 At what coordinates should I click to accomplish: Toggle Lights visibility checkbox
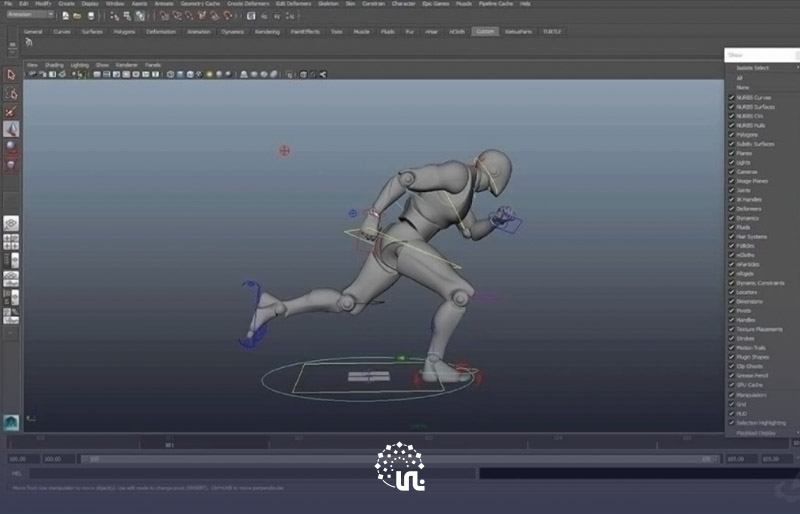[731, 162]
